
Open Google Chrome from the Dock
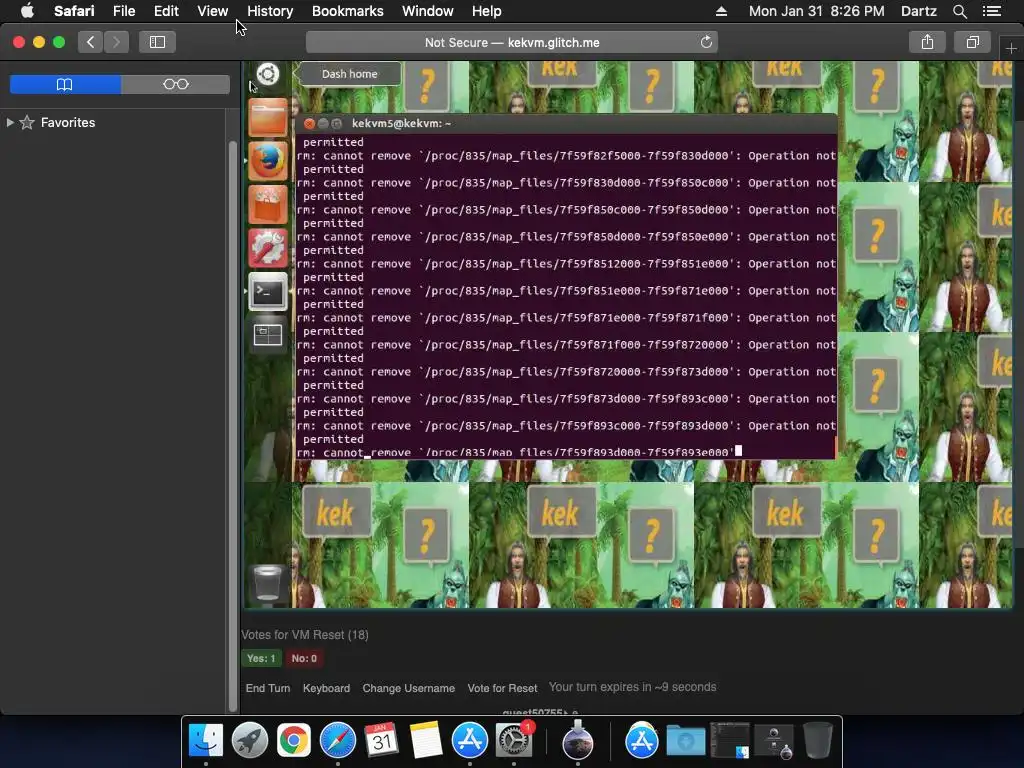coord(293,741)
